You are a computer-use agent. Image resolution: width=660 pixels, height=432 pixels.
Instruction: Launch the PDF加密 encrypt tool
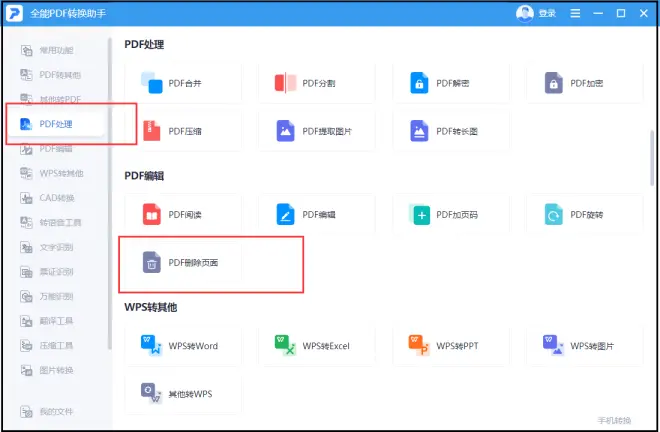click(585, 83)
